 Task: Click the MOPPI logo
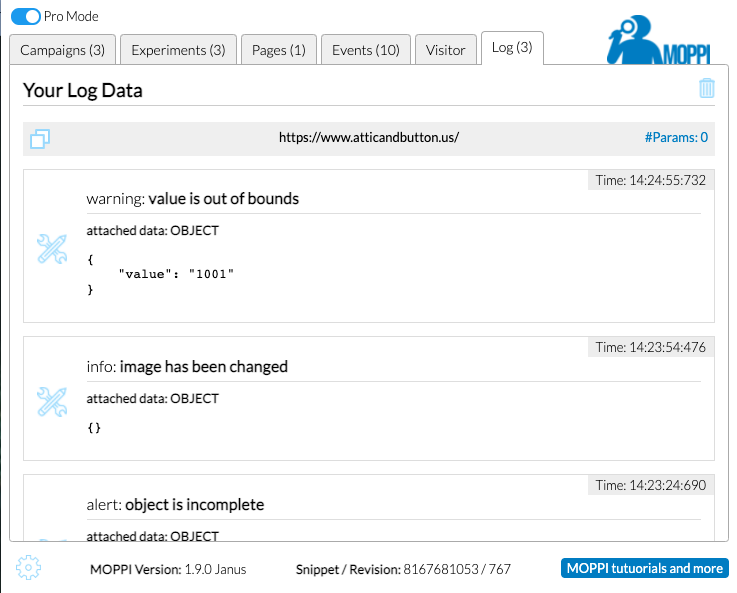point(659,40)
